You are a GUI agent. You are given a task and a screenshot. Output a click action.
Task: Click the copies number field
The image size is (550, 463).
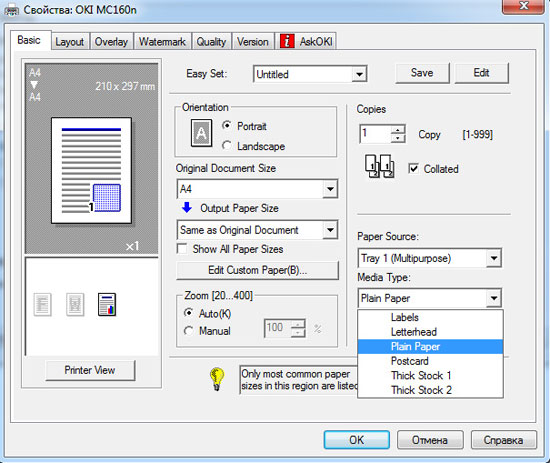[x=375, y=134]
